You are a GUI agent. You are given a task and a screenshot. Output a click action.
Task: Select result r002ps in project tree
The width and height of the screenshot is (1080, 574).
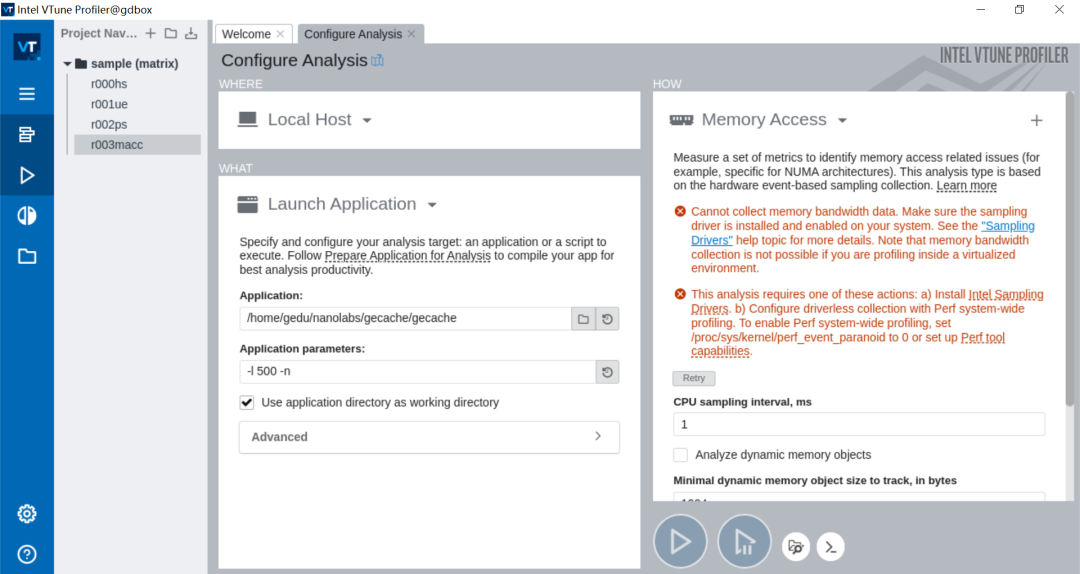tap(109, 125)
